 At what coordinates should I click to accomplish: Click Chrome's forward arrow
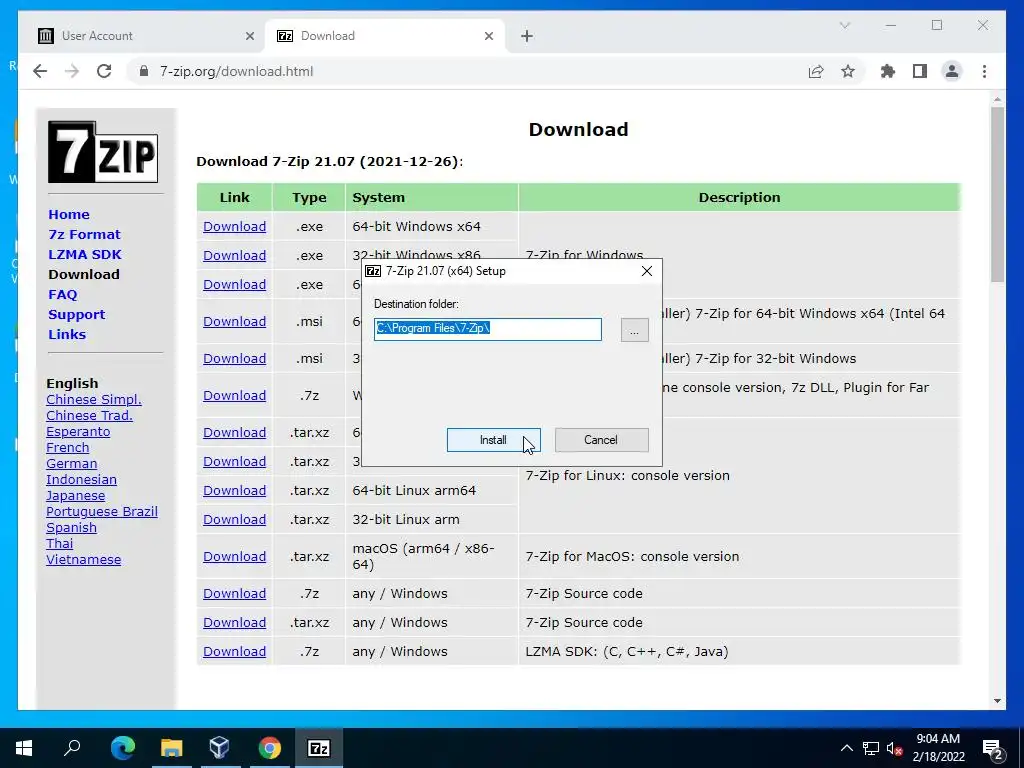pos(72,71)
